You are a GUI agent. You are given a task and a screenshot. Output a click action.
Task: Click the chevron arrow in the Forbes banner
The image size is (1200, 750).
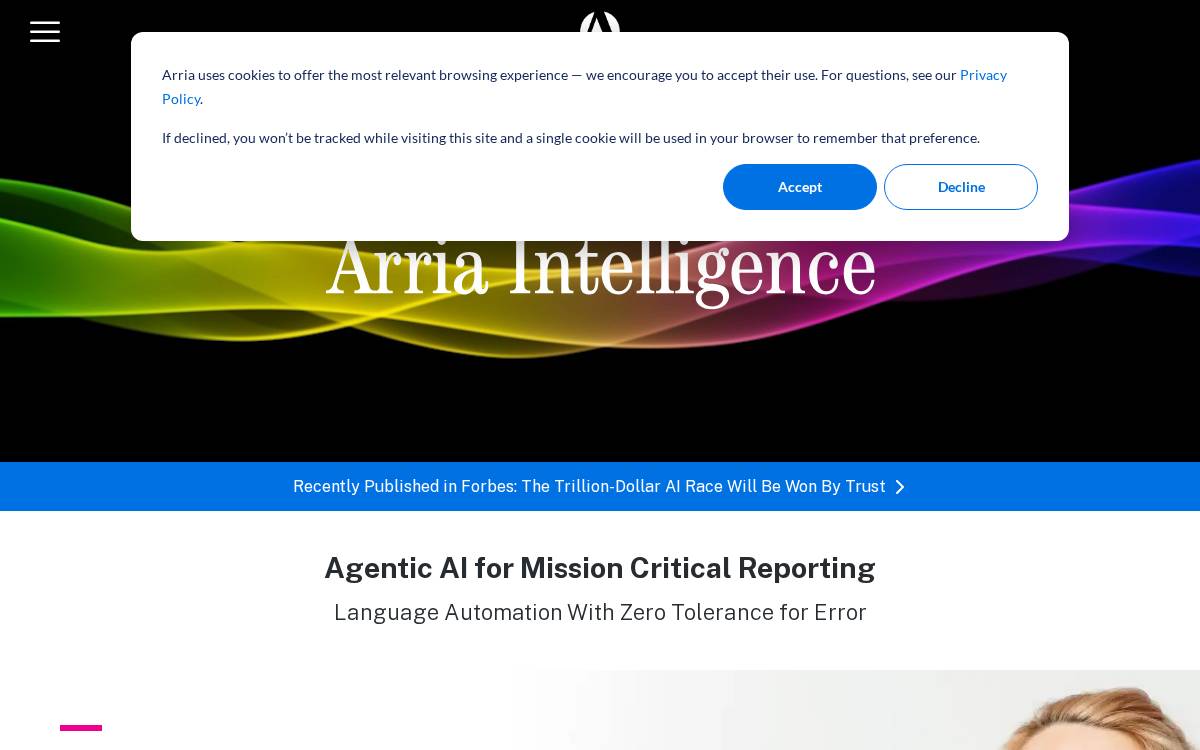click(899, 487)
